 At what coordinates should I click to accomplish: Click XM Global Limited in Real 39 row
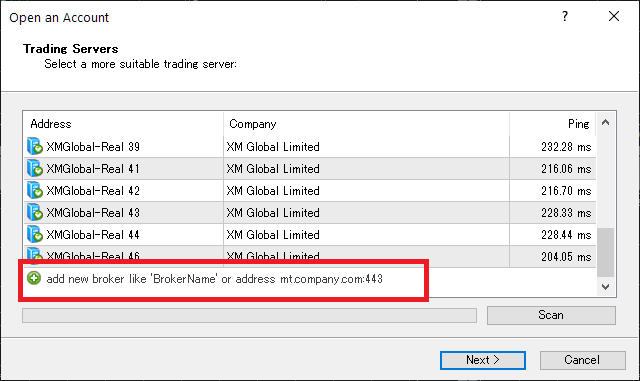pyautogui.click(x=273, y=147)
